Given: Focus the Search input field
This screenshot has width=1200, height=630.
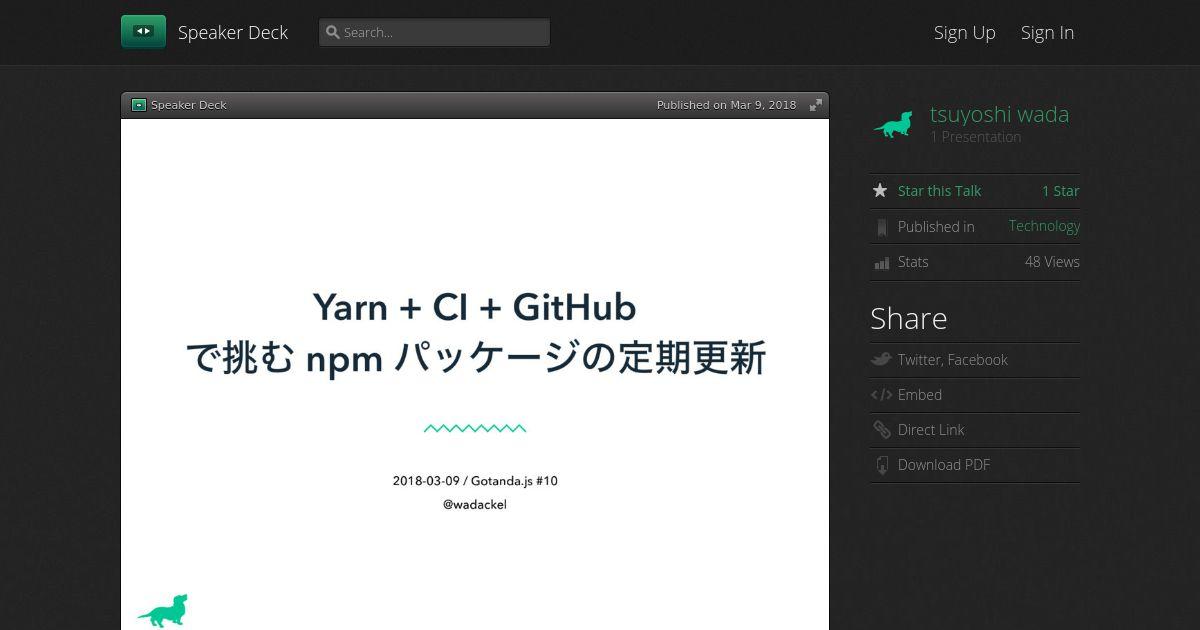Looking at the screenshot, I should pyautogui.click(x=434, y=32).
